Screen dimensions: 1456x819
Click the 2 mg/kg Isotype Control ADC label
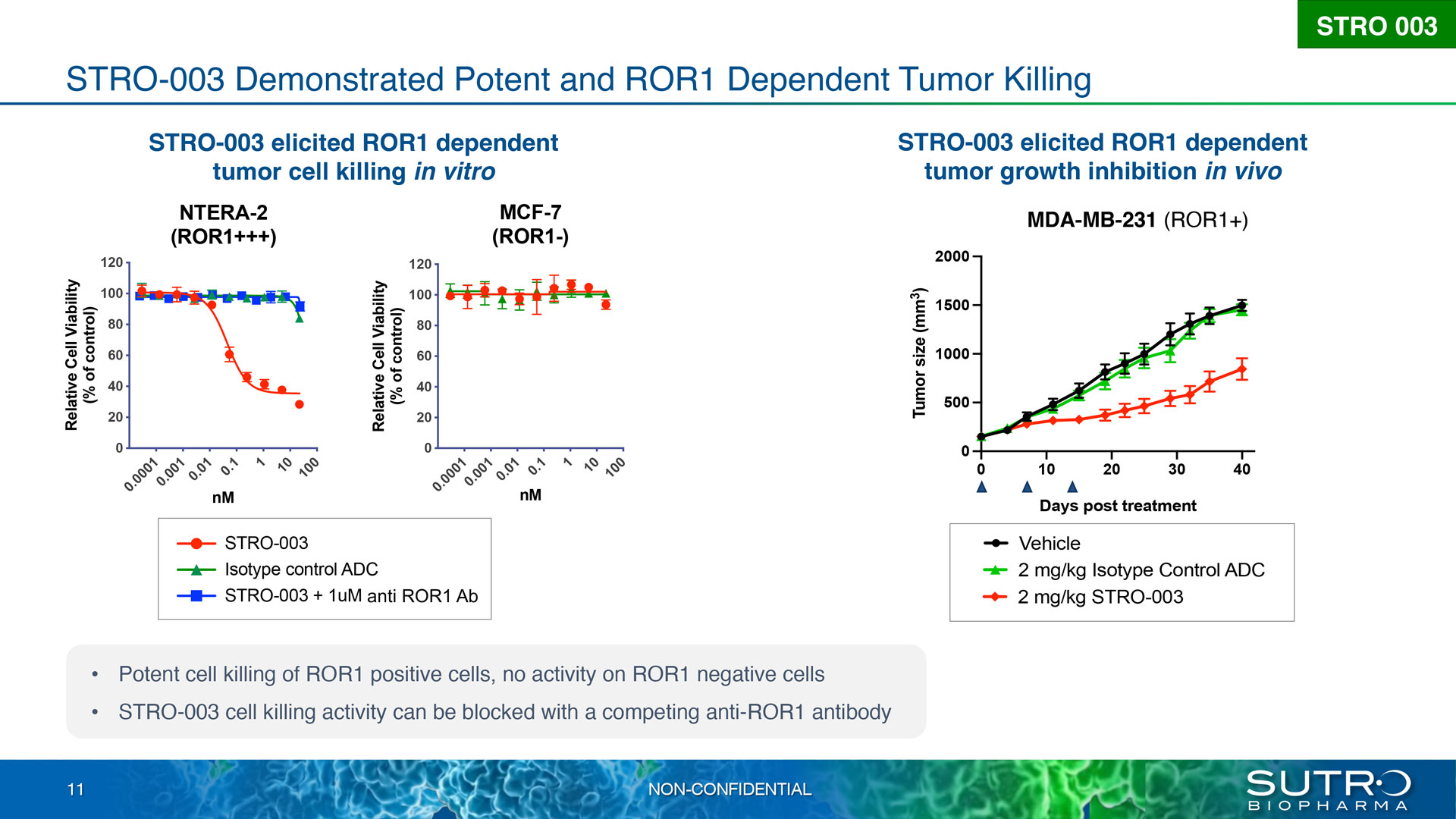1141,570
